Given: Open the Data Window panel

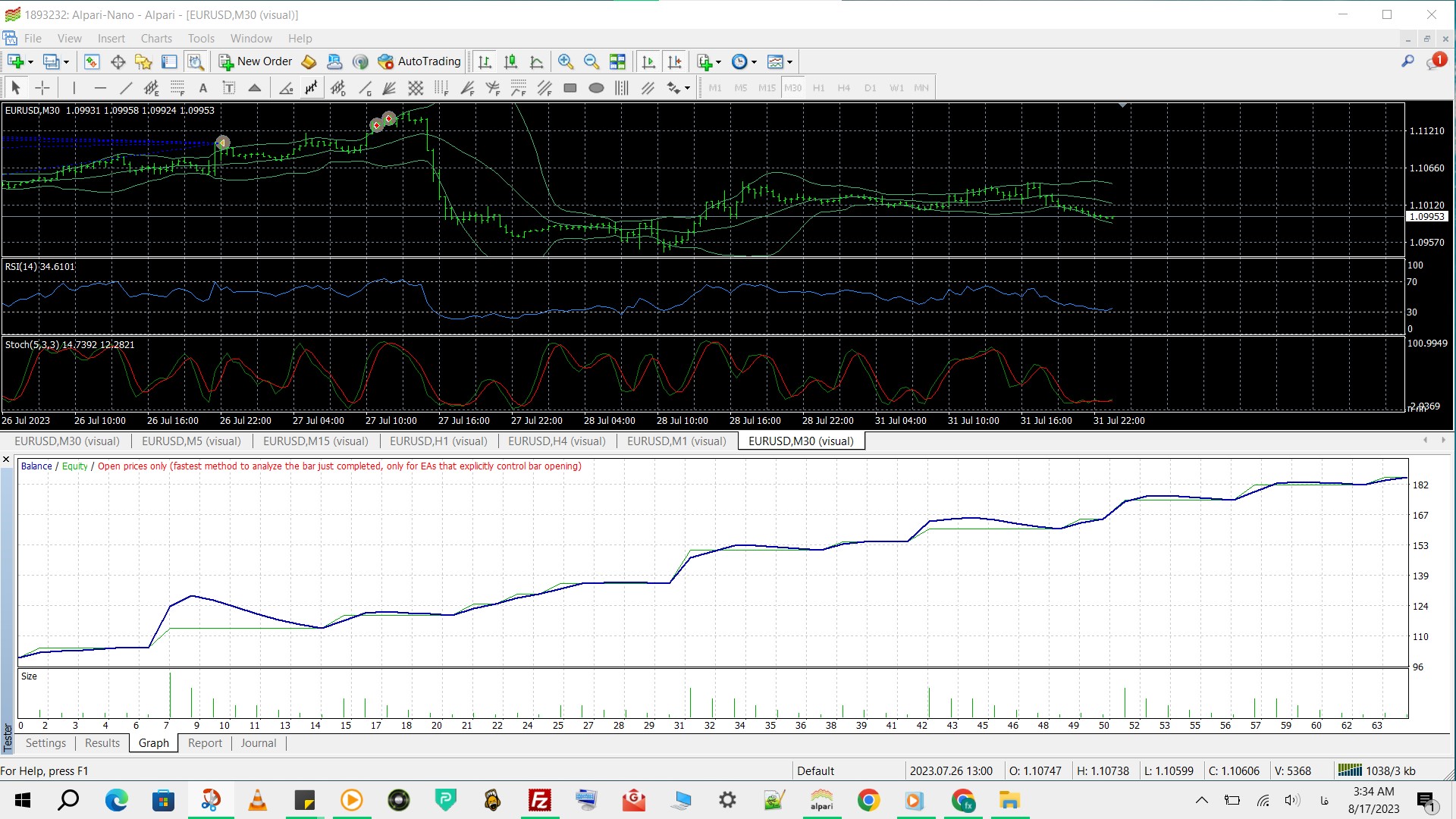Looking at the screenshot, I should [118, 61].
